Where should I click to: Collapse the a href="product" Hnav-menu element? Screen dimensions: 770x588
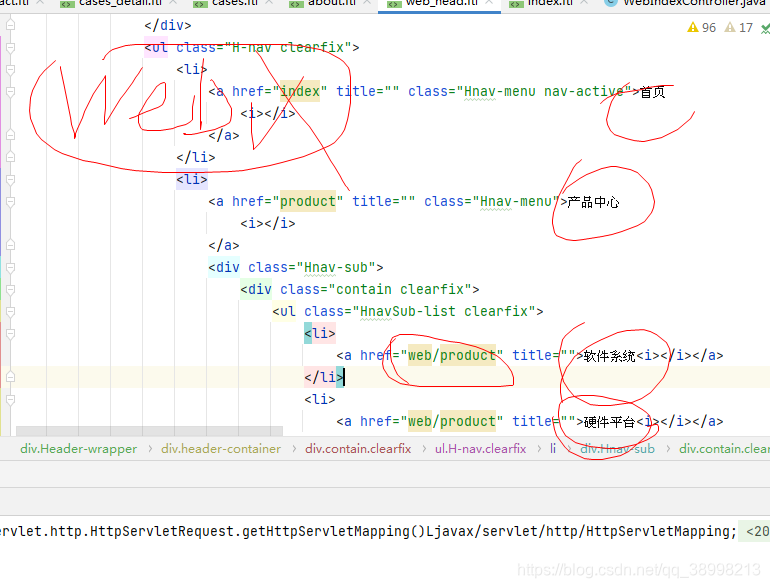(x=10, y=202)
